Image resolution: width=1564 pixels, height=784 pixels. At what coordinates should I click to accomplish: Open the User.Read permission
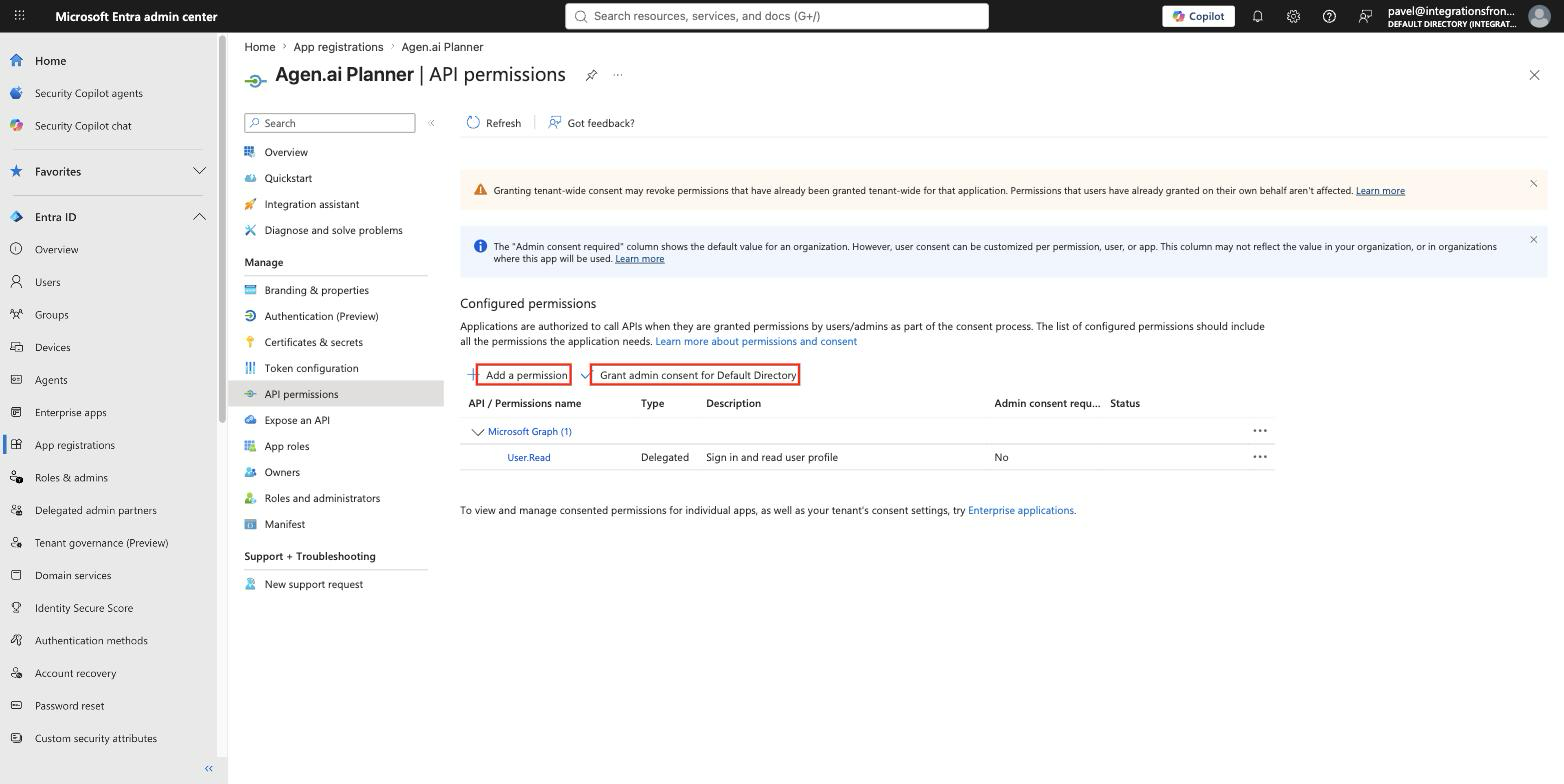[529, 457]
